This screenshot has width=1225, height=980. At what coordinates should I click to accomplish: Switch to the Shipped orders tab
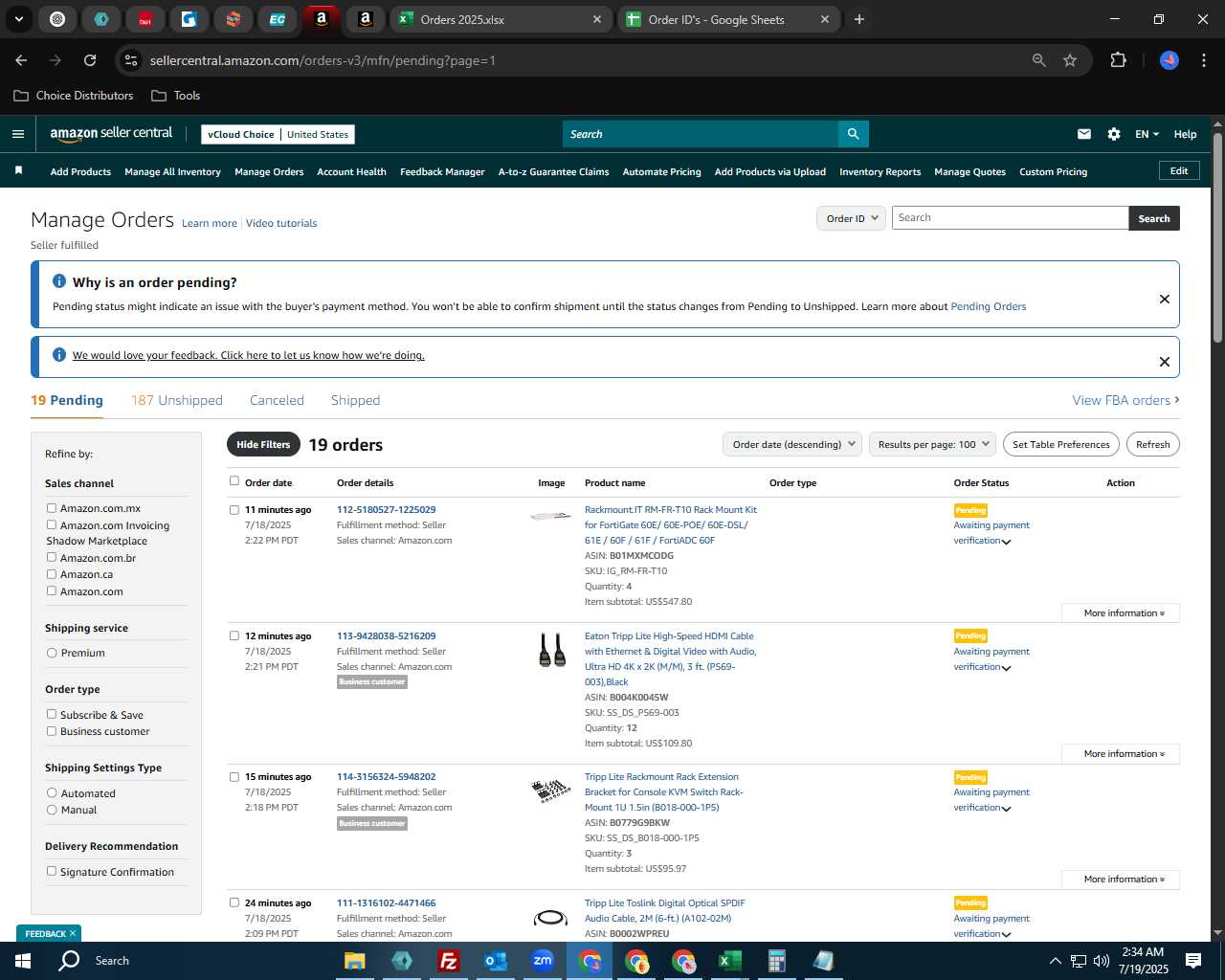(355, 400)
